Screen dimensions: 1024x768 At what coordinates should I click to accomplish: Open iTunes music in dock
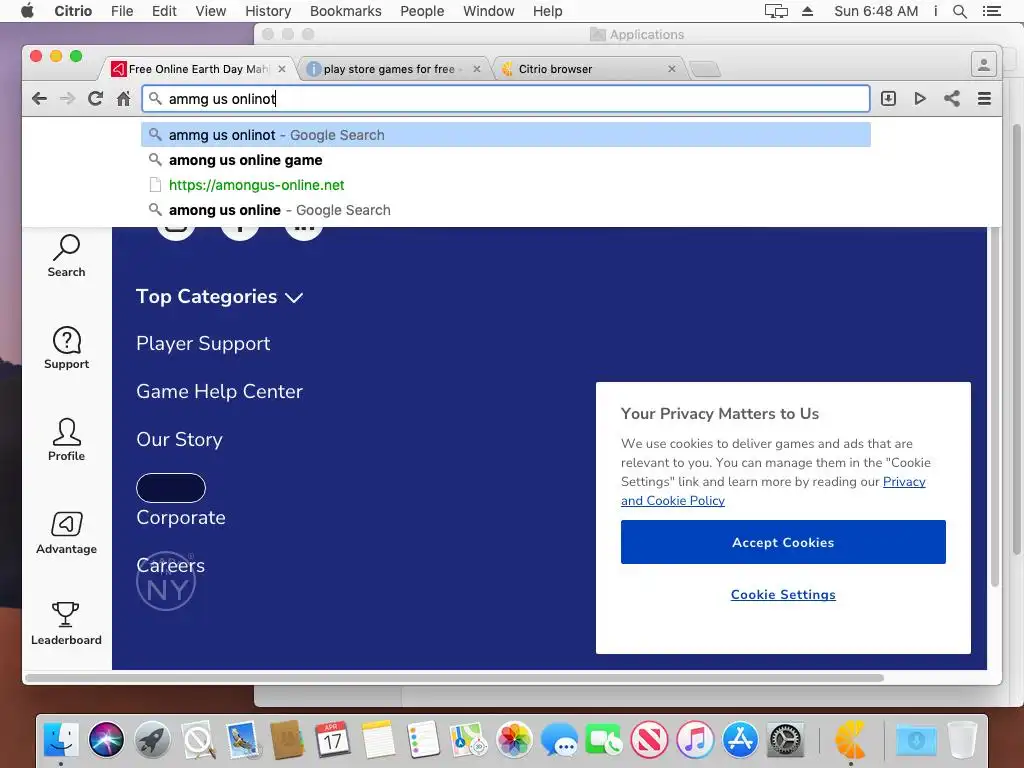pos(695,740)
